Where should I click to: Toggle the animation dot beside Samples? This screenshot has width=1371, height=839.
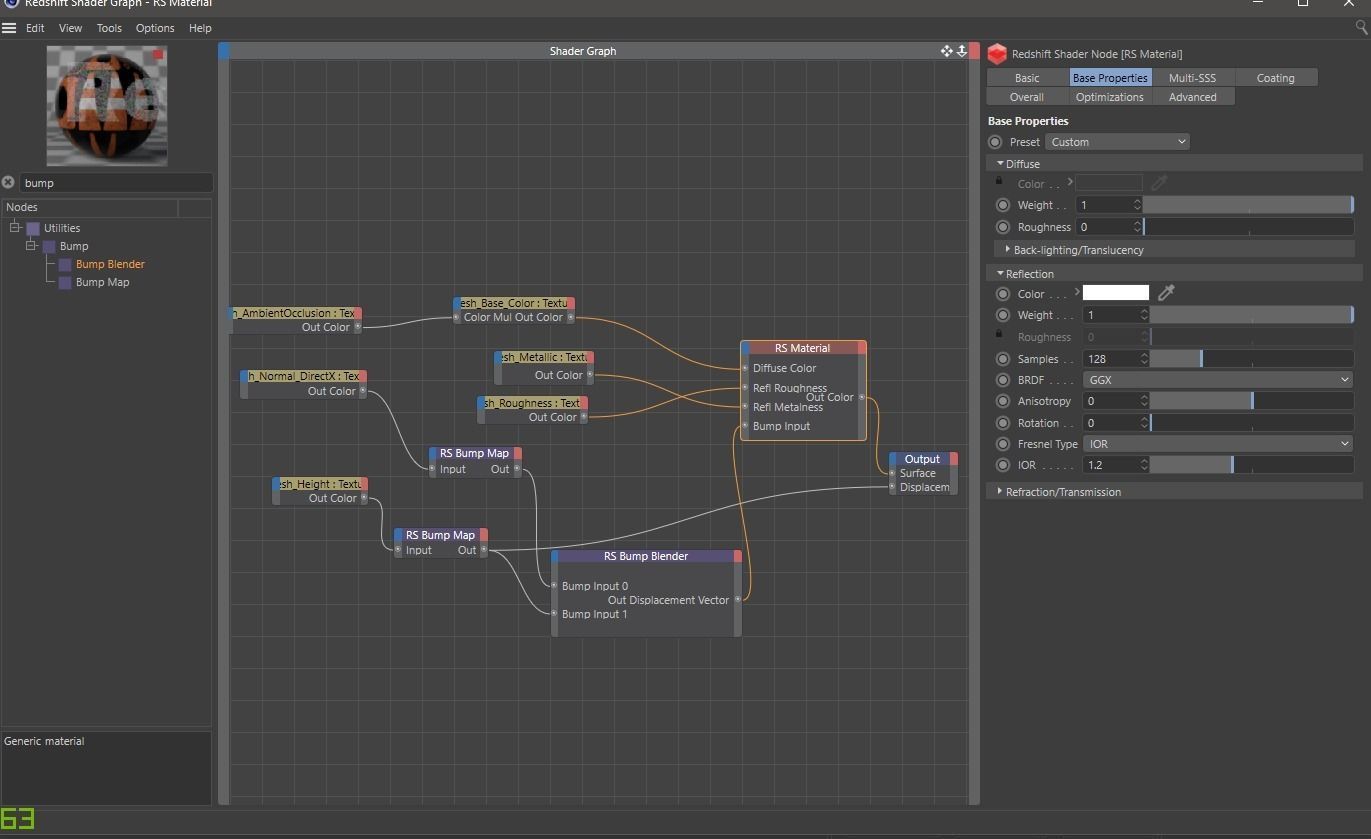[x=1003, y=359]
